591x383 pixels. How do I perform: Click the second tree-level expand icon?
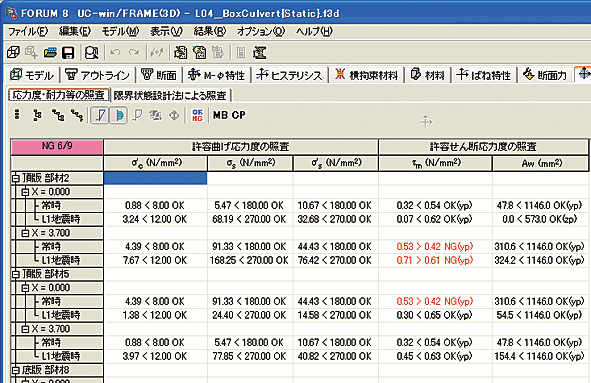[58, 115]
